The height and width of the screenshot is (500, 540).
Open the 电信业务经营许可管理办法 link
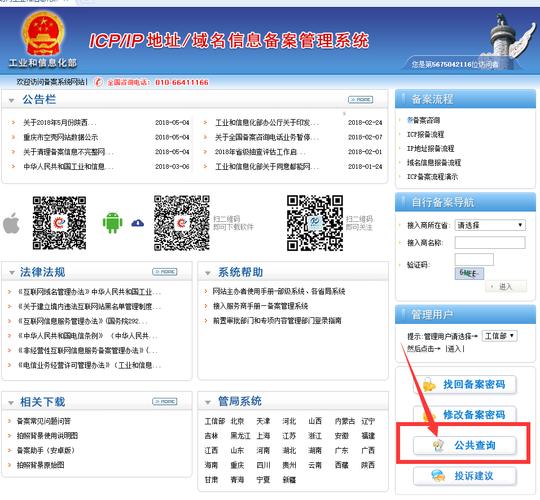(x=89, y=365)
